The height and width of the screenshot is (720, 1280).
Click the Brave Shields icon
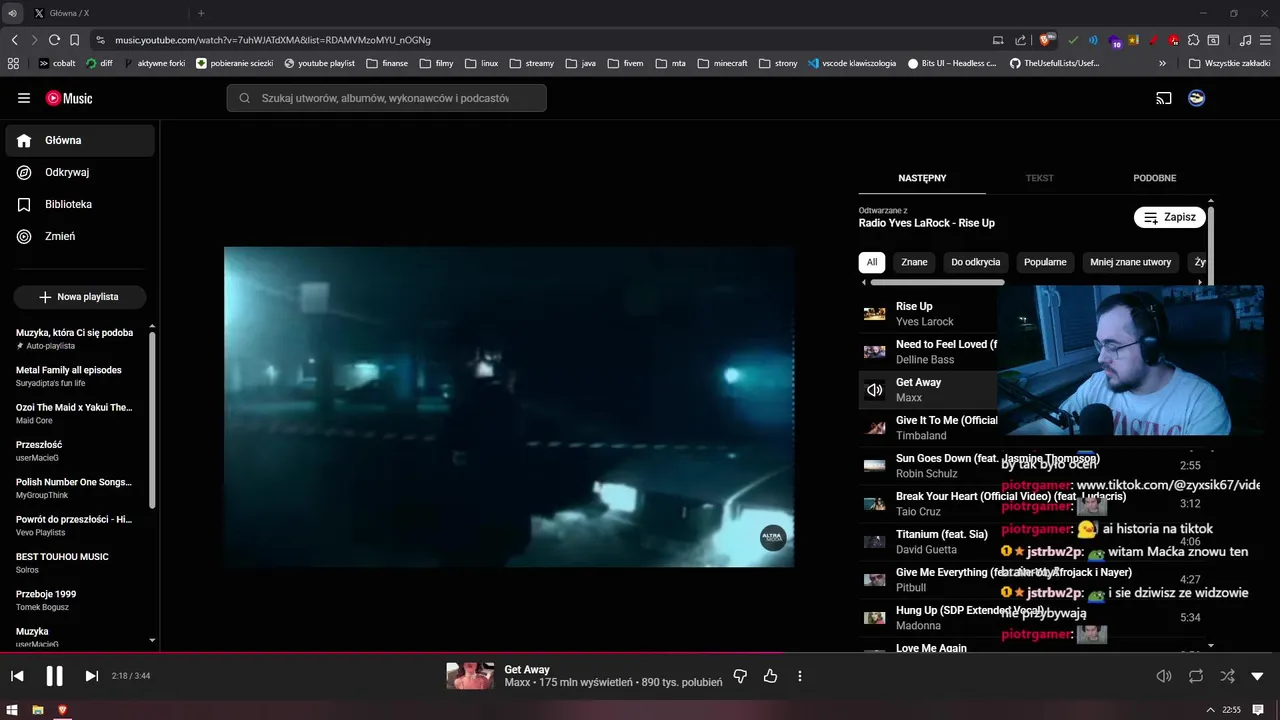[1046, 40]
